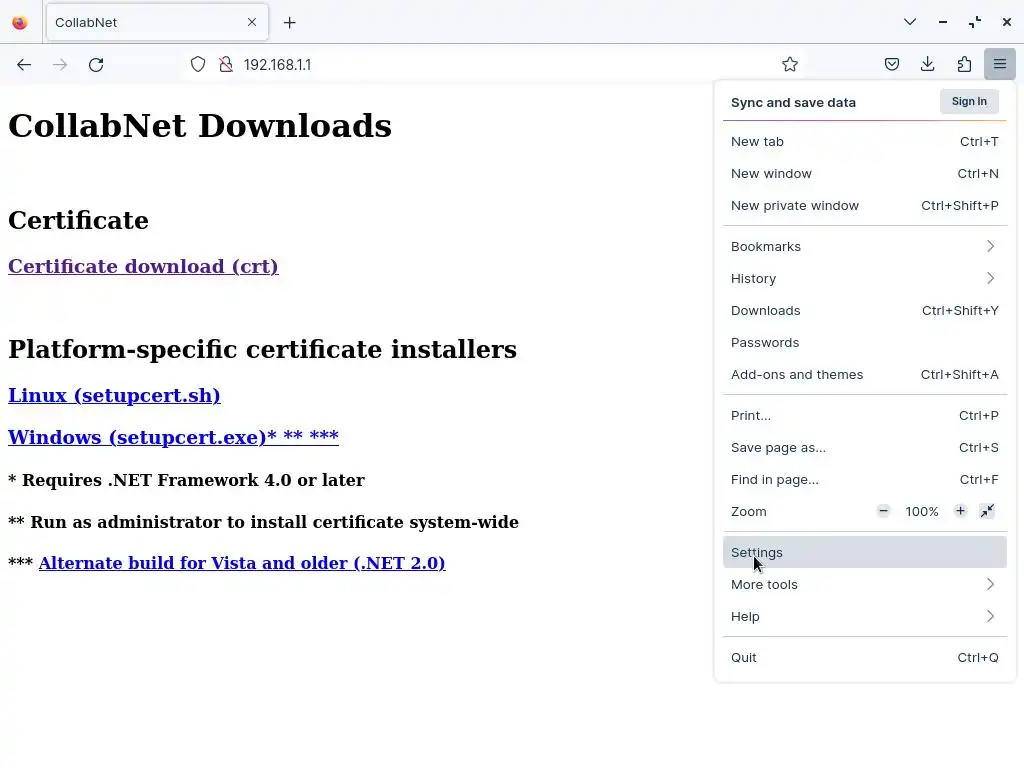Click the forward navigation arrow
Screen dimensions: 1024x768
tap(60, 65)
